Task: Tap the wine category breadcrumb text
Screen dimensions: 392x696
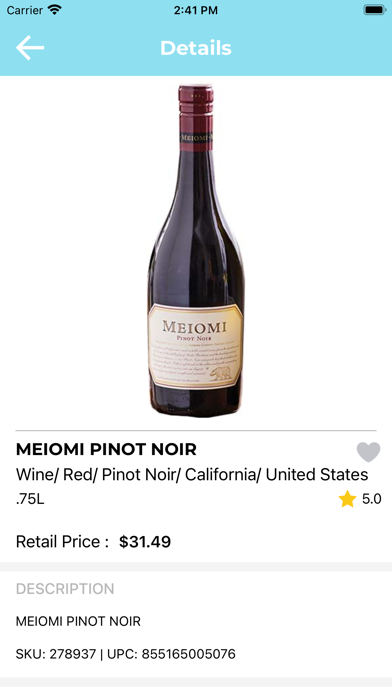Action: coord(192,475)
